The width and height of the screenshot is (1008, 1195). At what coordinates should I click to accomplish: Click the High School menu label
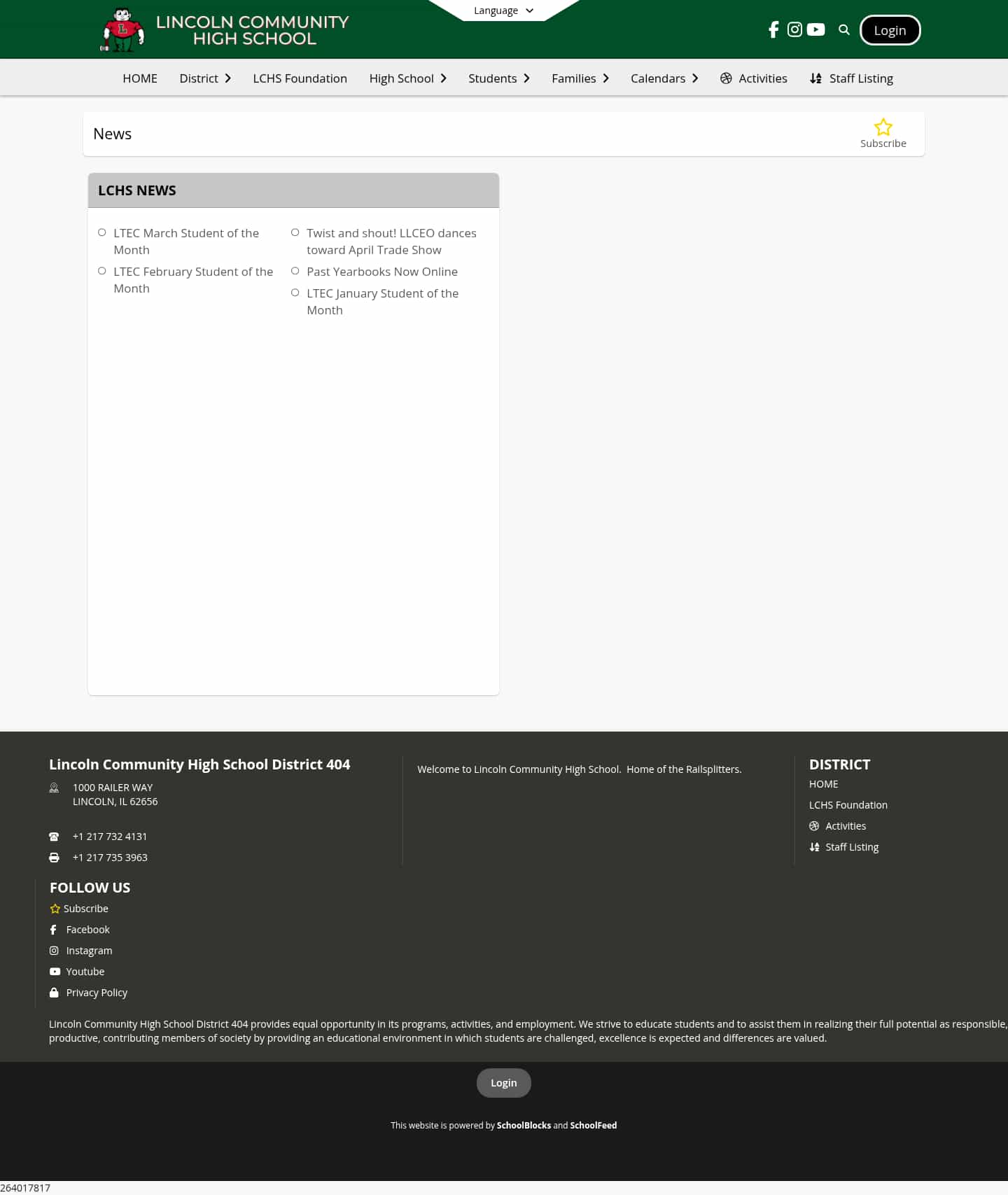402,78
